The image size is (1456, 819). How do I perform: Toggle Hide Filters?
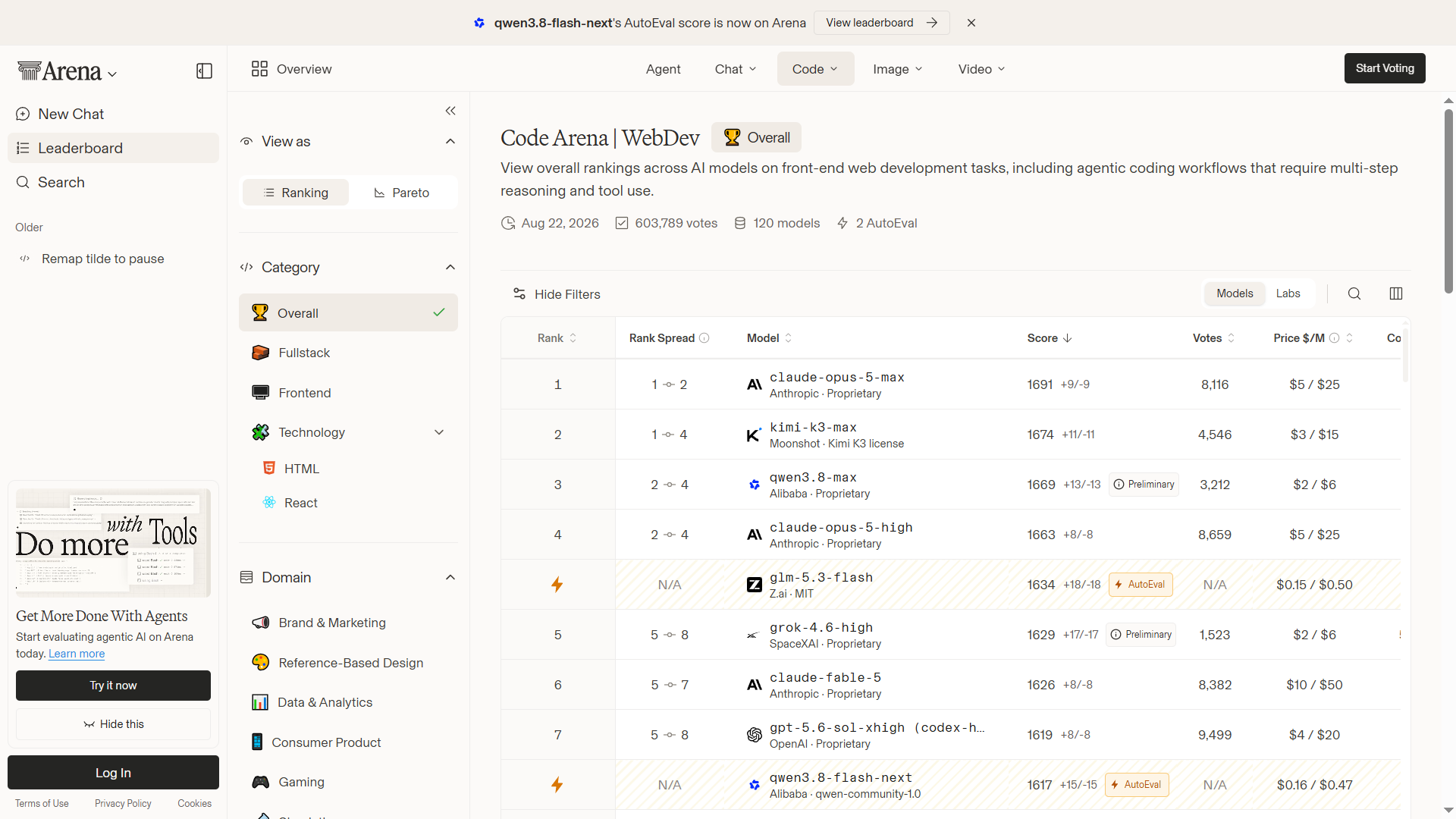tap(557, 294)
